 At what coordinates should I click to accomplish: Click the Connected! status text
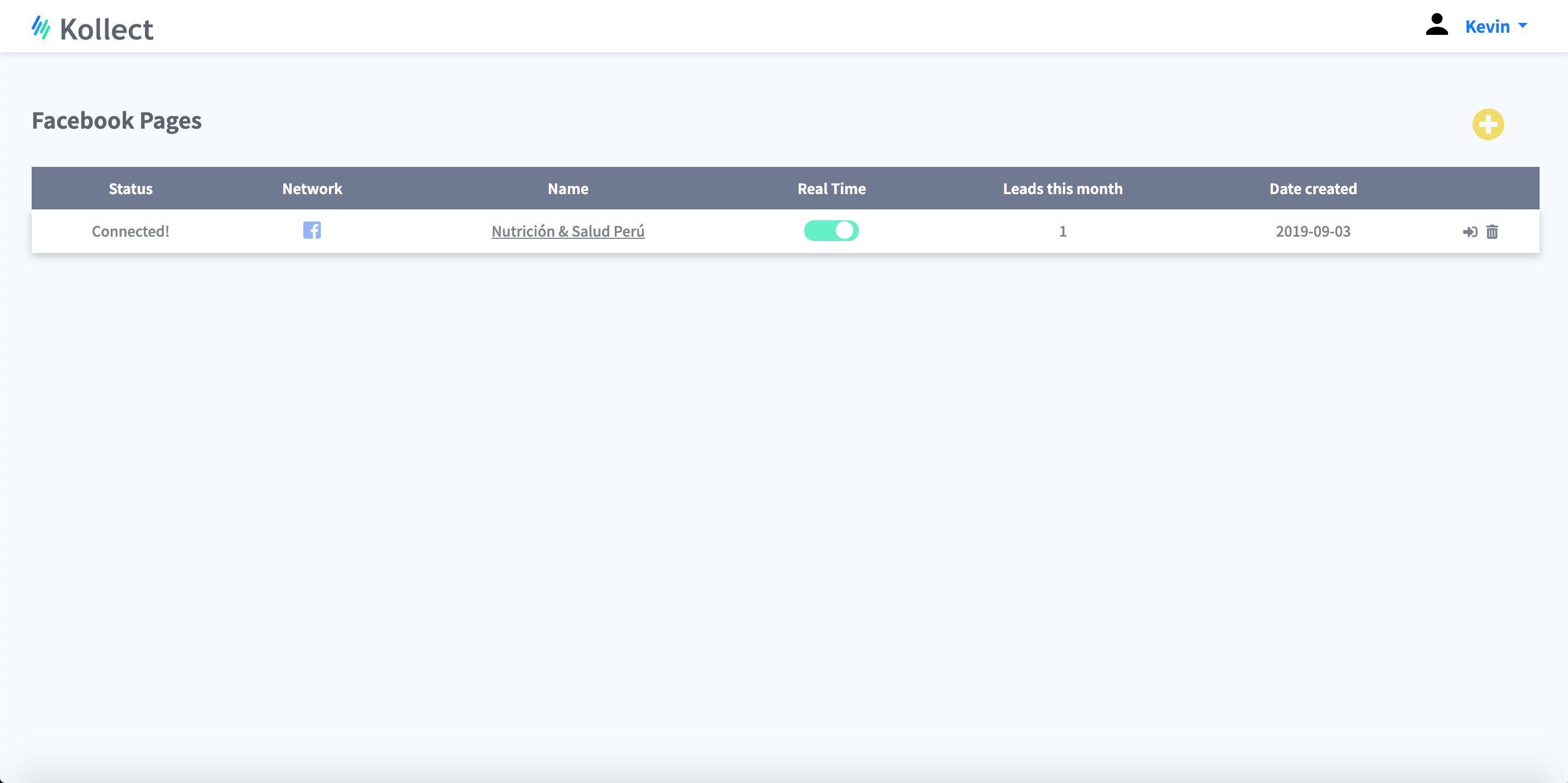130,231
